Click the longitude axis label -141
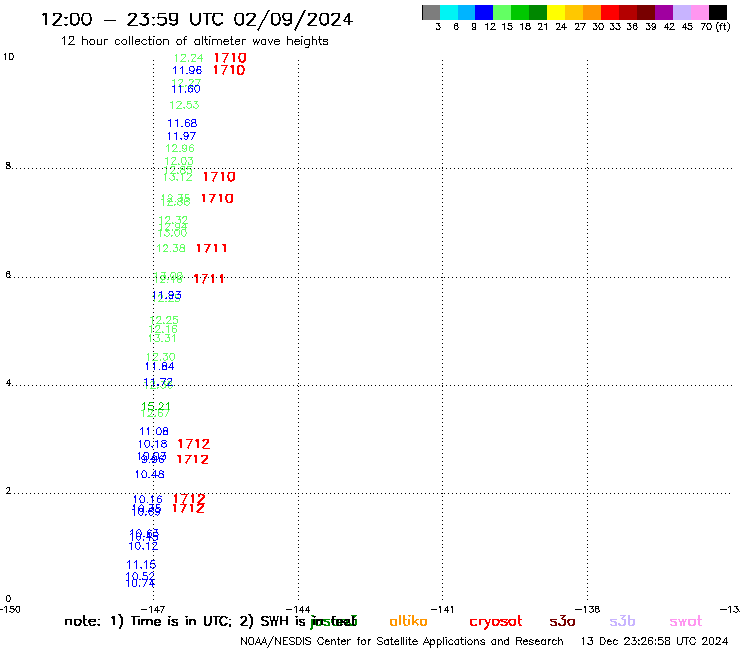Viewport: 740px width, 650px height. [443, 609]
